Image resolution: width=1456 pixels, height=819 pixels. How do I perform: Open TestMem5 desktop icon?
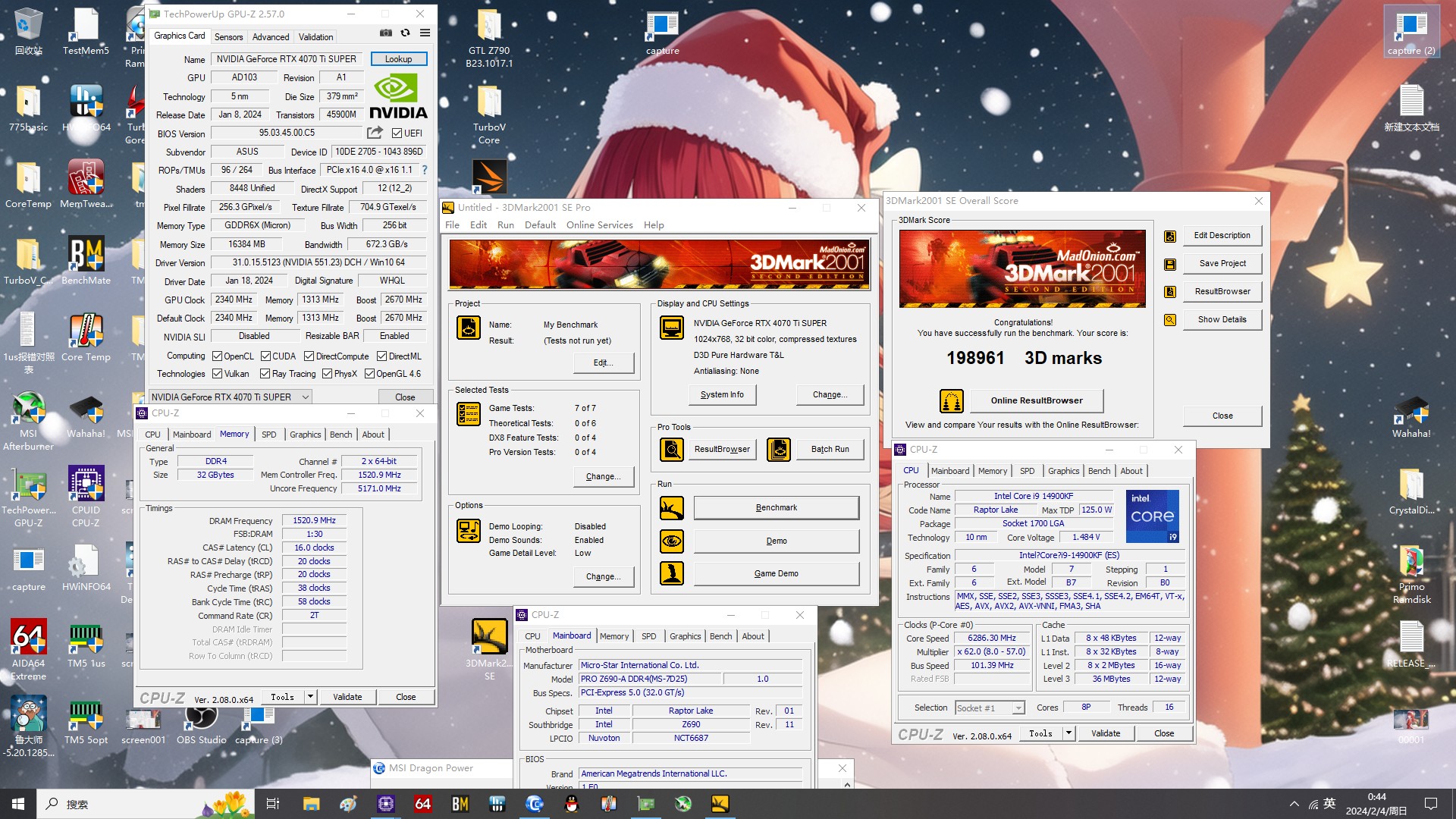tap(86, 32)
